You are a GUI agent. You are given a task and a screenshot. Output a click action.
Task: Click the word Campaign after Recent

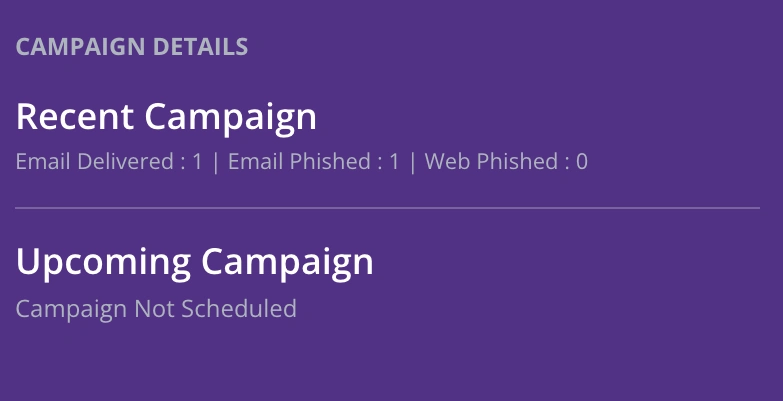231,117
